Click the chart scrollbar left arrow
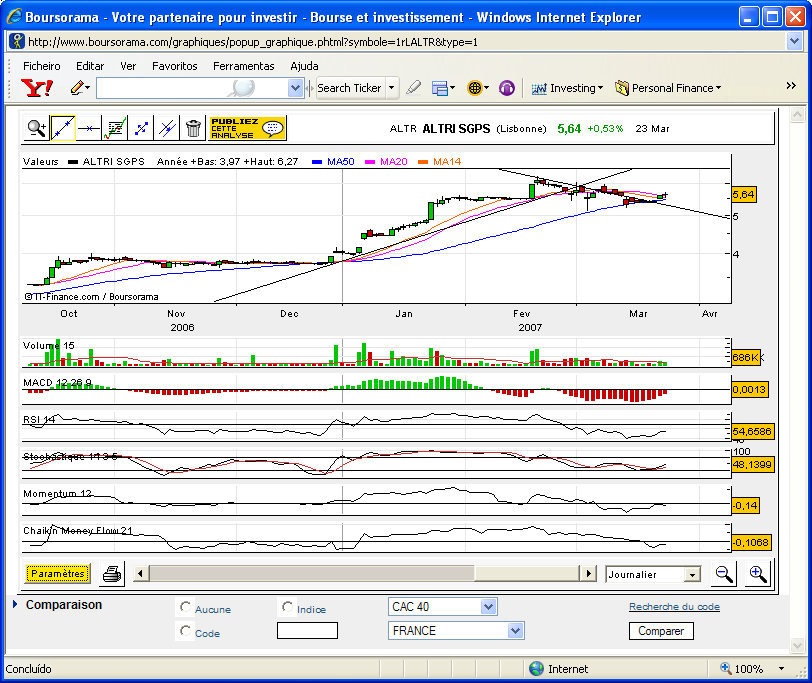 pyautogui.click(x=140, y=574)
